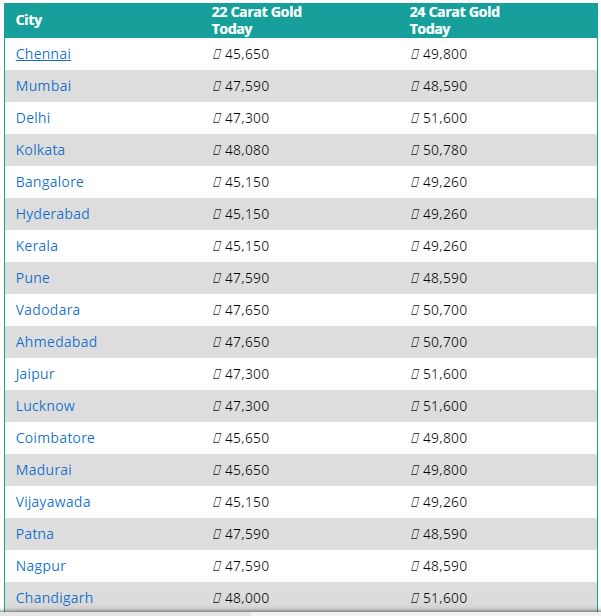Open the Hyderabad city link
The width and height of the screenshot is (601, 616).
[53, 214]
